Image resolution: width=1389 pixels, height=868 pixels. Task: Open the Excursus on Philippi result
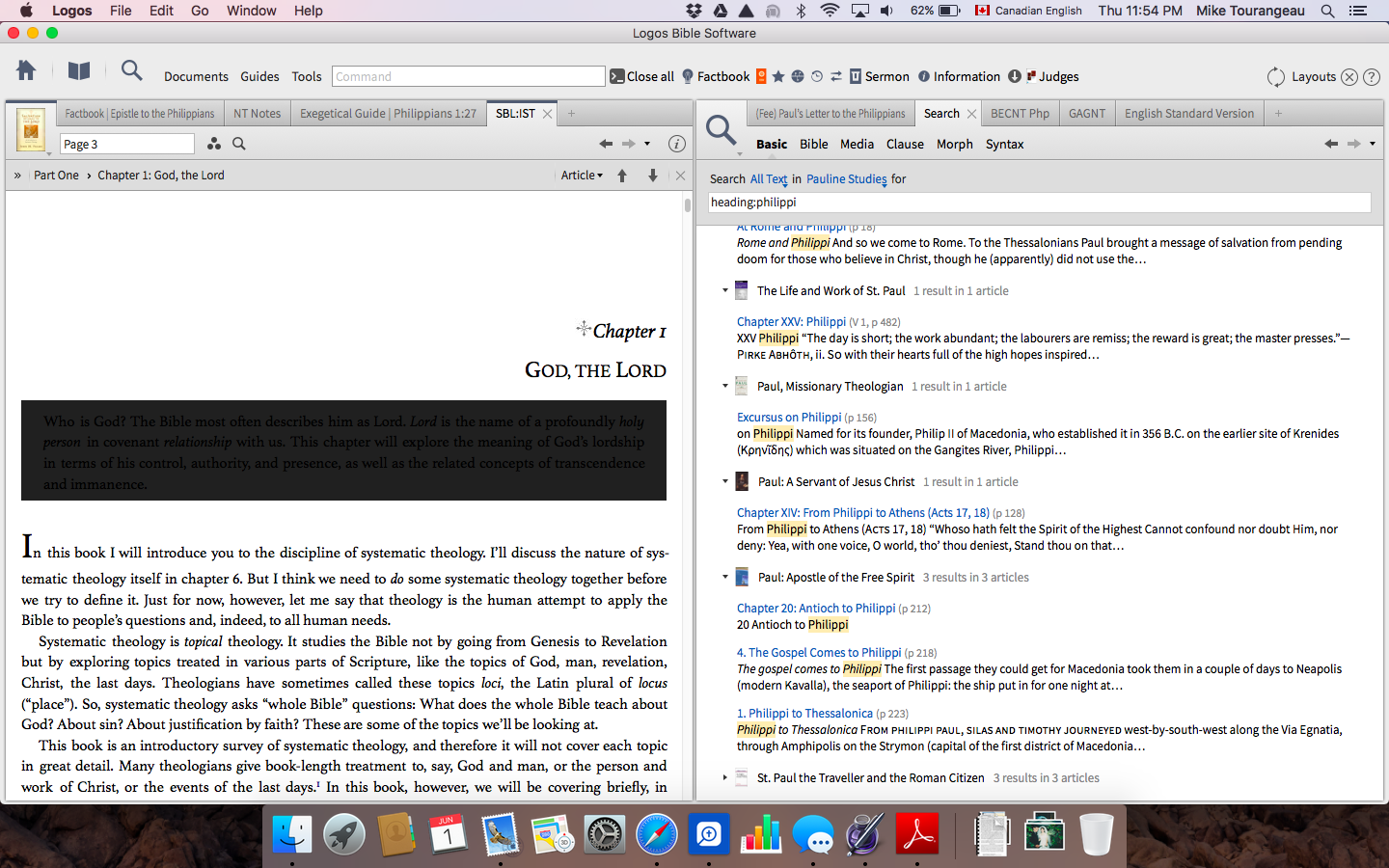[x=789, y=418]
